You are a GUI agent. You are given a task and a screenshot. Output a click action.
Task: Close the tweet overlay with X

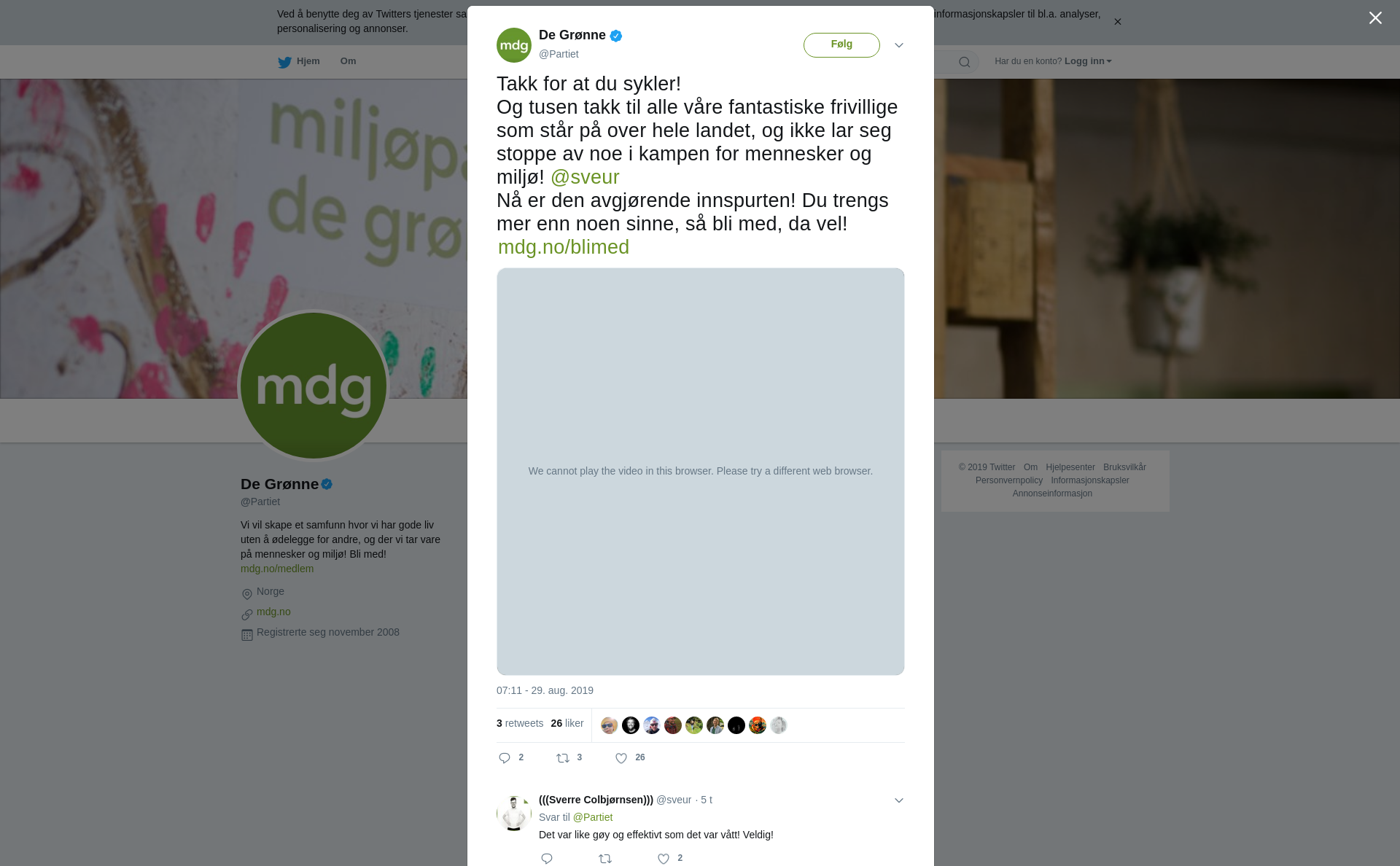pyautogui.click(x=1375, y=18)
